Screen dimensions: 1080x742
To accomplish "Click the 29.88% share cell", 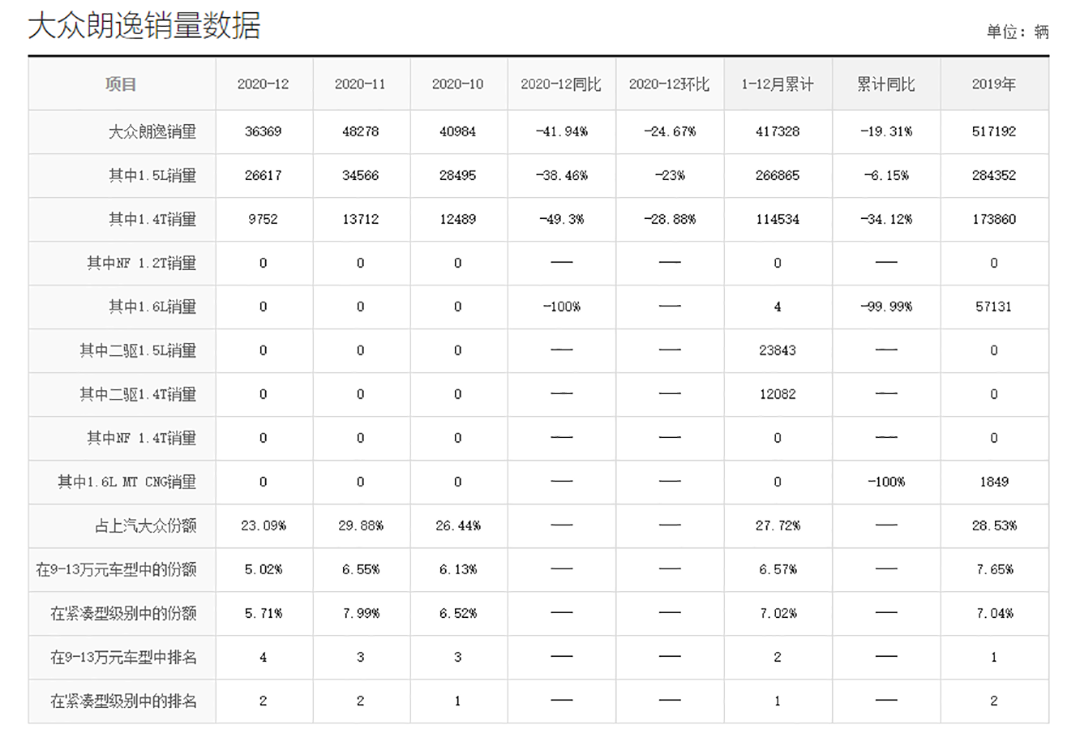I will coord(360,526).
